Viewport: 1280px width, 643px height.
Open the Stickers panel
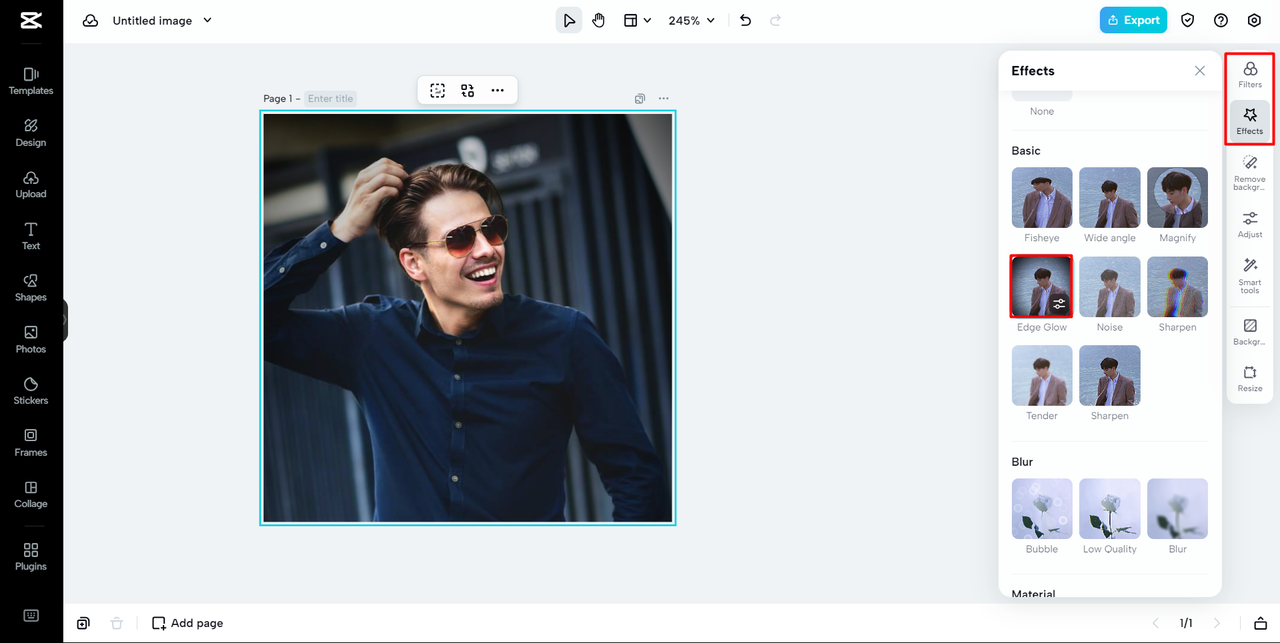(31, 390)
